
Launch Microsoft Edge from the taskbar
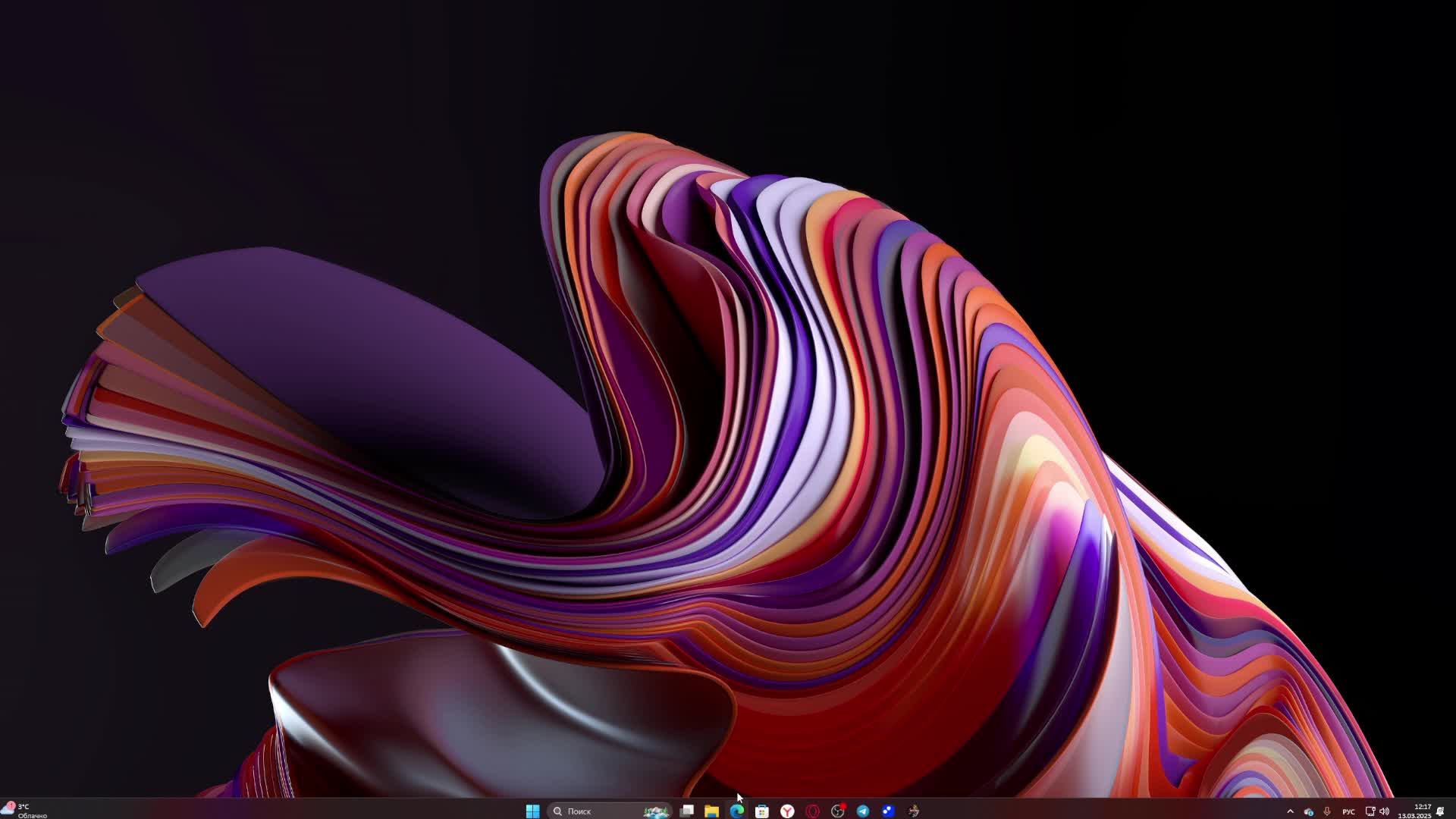tap(737, 811)
